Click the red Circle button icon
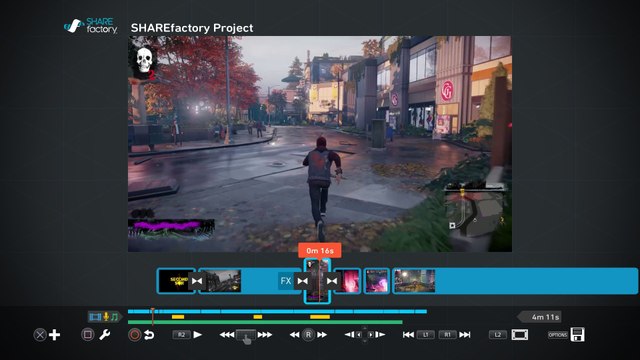Screen dimensions: 640x360 [x=134, y=335]
